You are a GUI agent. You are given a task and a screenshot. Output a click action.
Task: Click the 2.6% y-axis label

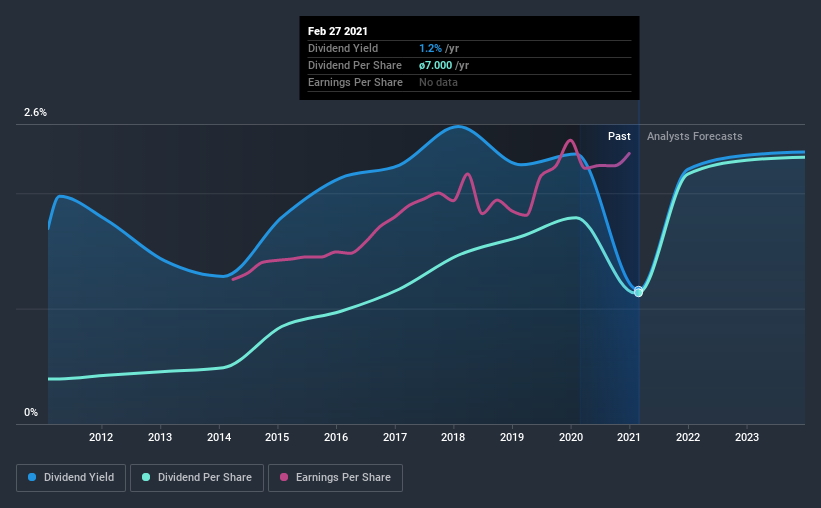click(36, 112)
